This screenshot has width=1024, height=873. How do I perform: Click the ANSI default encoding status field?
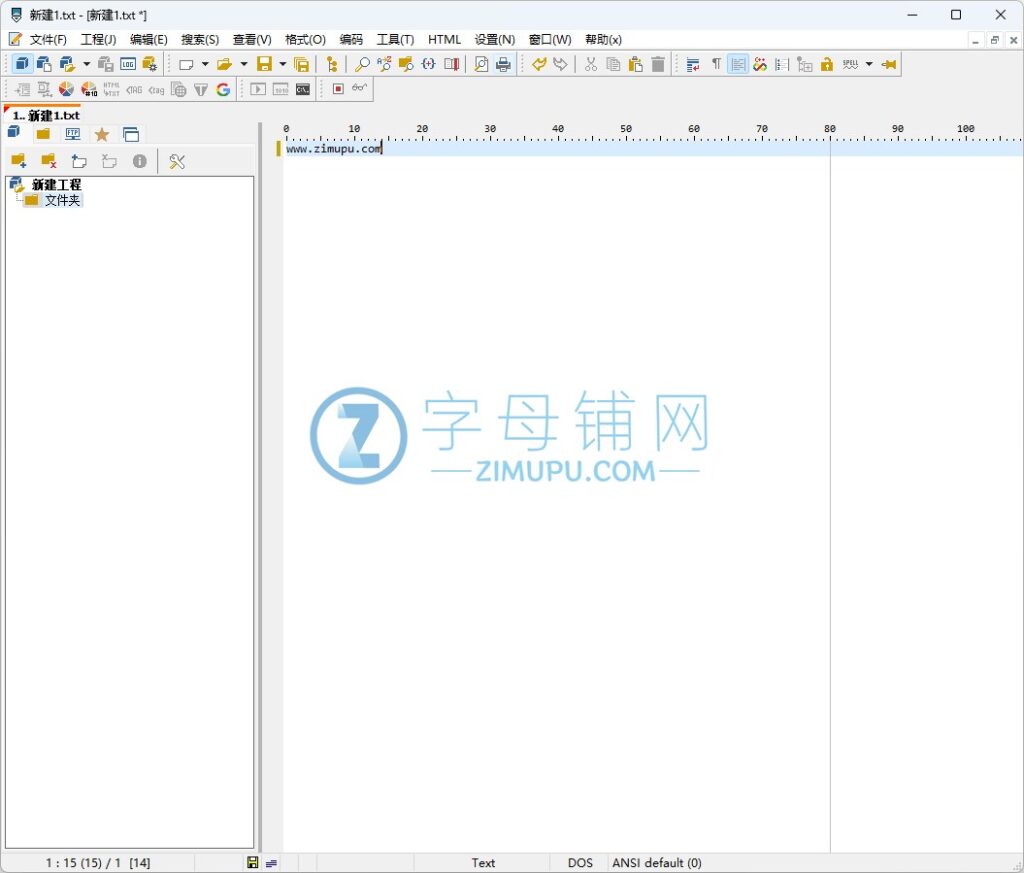tap(657, 862)
